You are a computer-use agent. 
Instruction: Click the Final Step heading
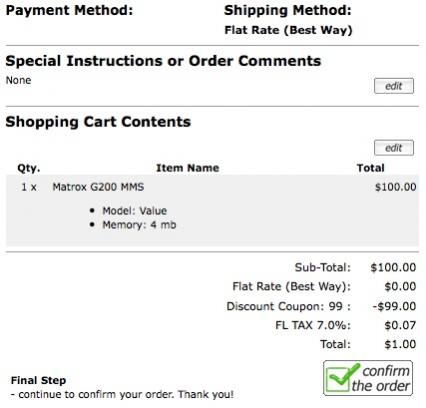tap(38, 380)
